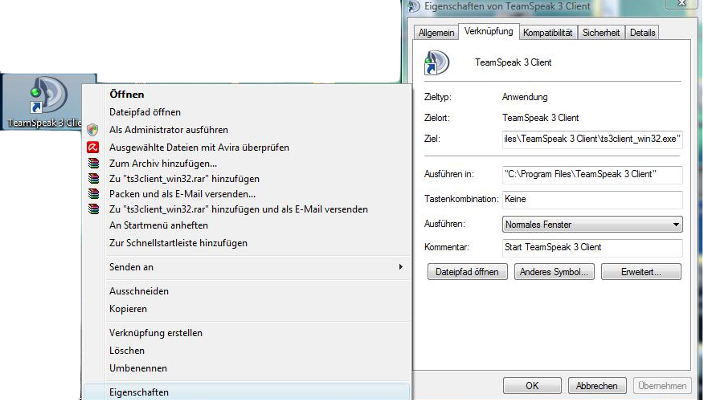The height and width of the screenshot is (400, 703).
Task: Click the Erweitert... button
Action: tap(641, 272)
